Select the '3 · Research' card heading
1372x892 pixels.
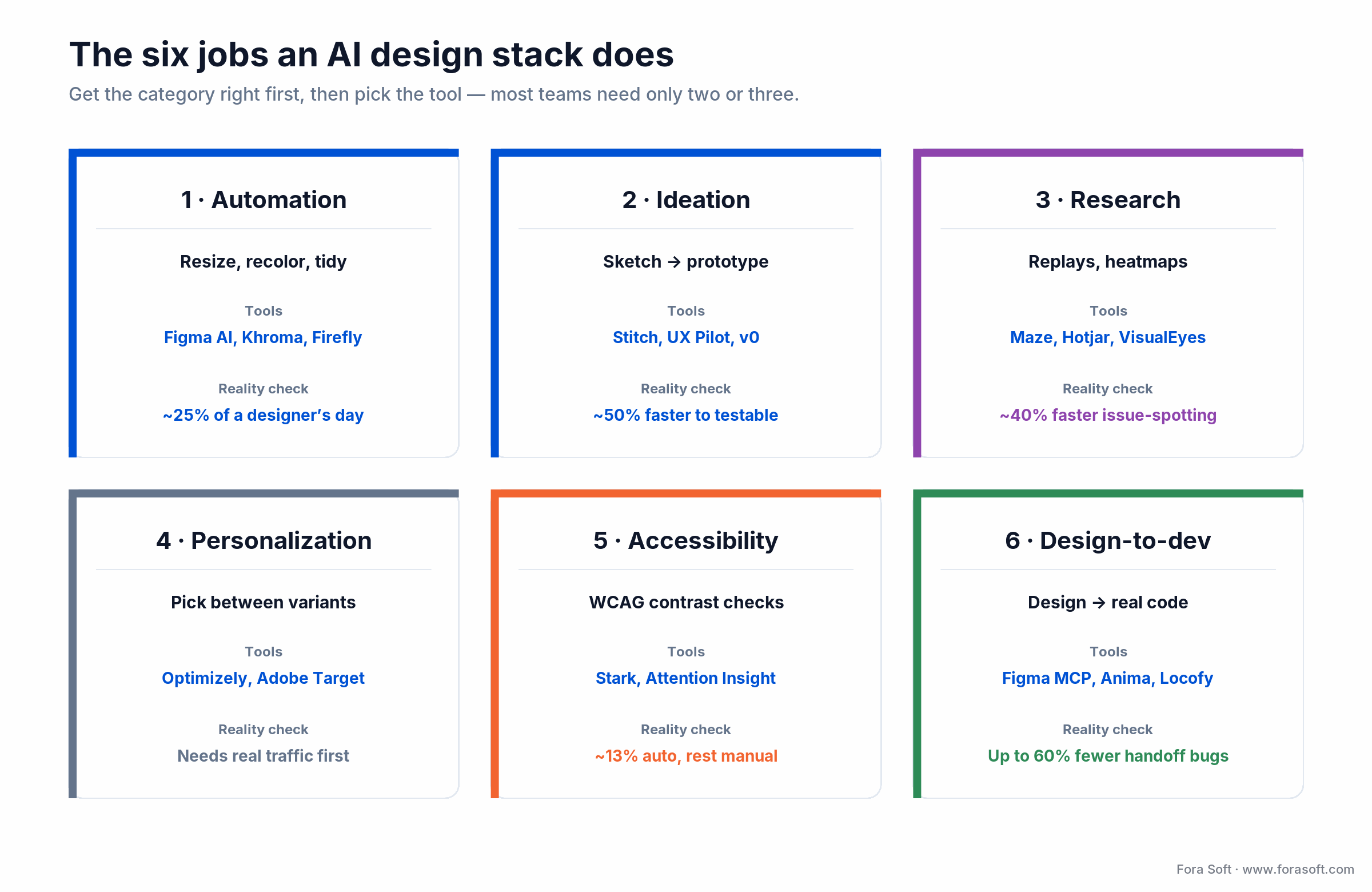1108,200
